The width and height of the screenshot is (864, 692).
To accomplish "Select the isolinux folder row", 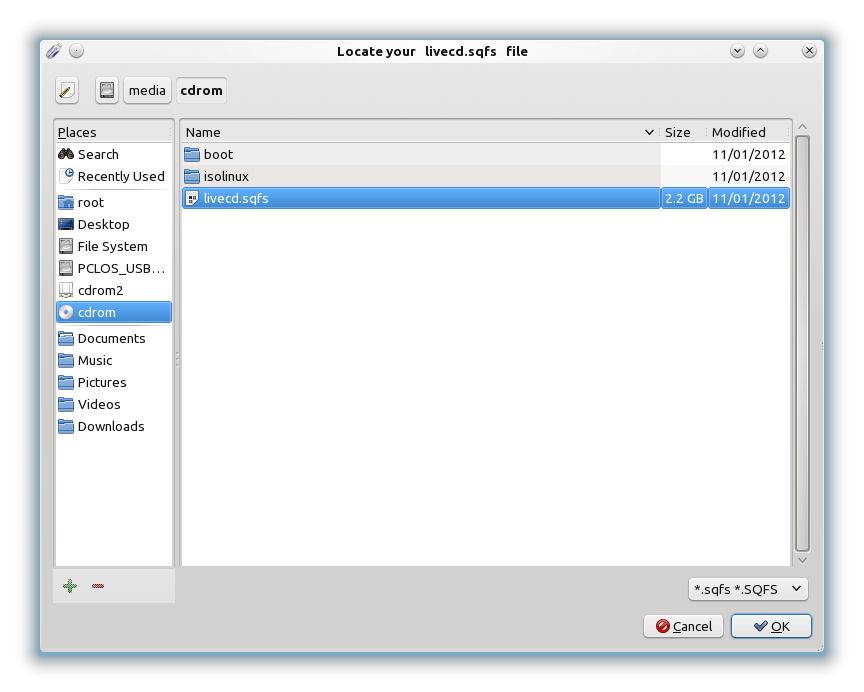I will point(485,176).
